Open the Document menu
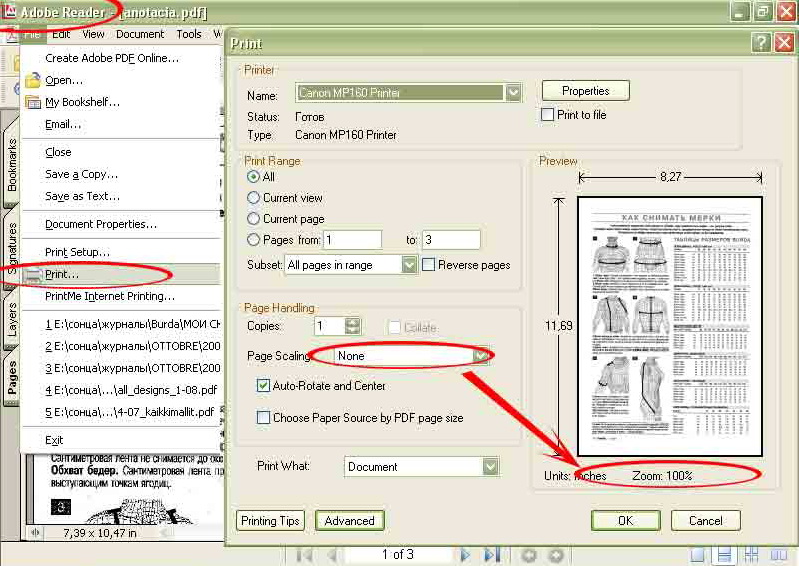Viewport: 799px width, 566px height. coord(140,34)
